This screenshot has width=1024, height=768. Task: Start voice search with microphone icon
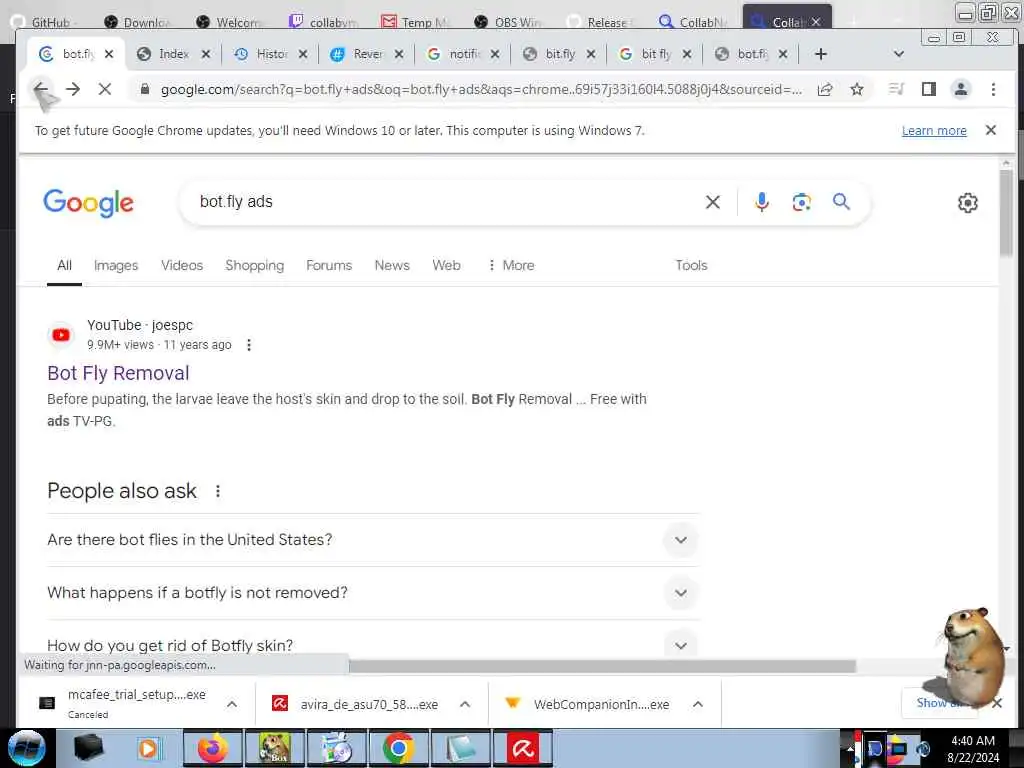(x=761, y=202)
